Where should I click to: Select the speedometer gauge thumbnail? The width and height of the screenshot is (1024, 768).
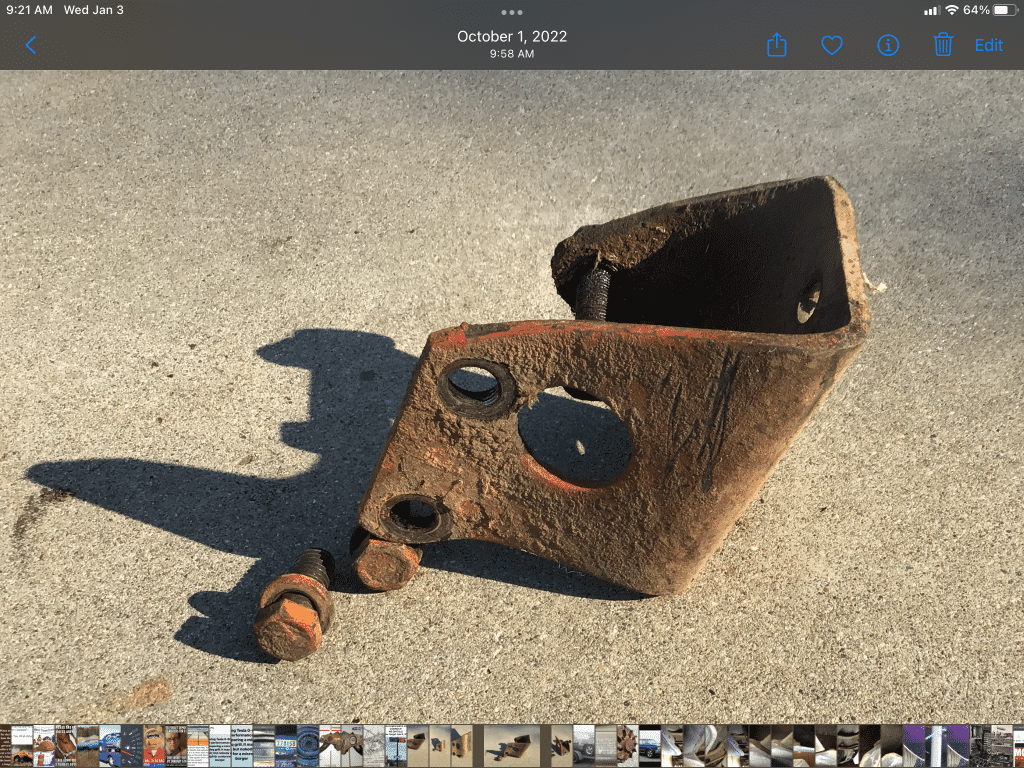[132, 746]
